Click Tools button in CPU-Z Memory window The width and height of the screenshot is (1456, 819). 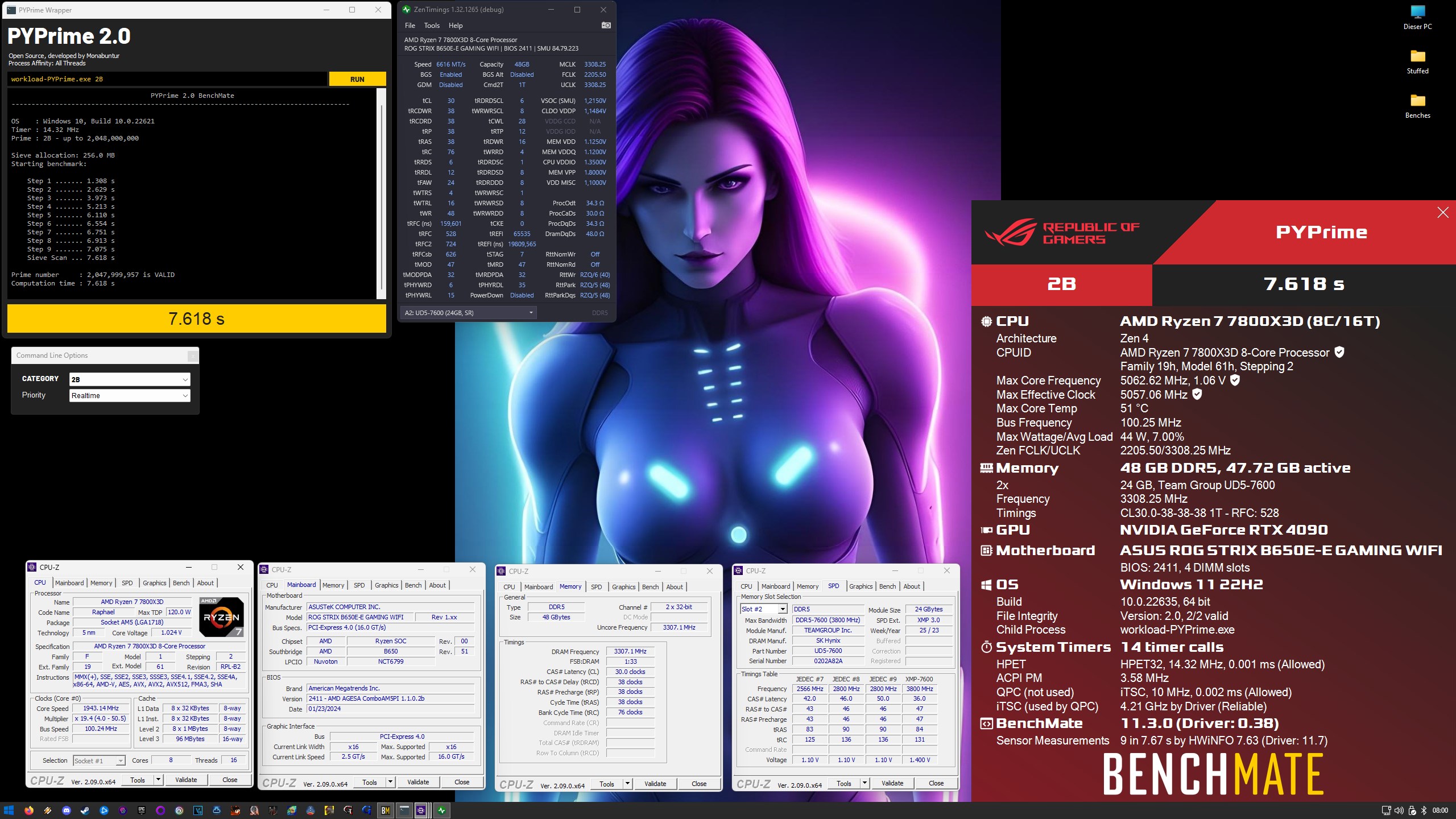(606, 784)
